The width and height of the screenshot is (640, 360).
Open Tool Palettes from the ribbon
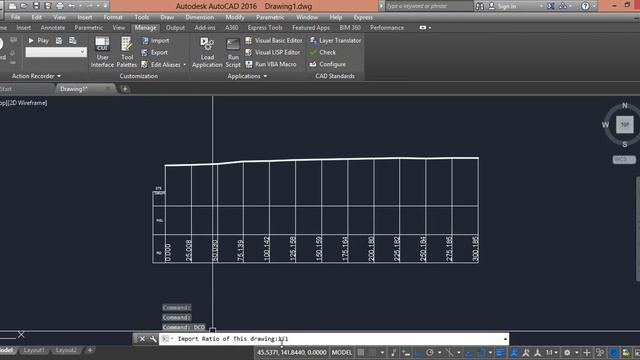click(127, 52)
